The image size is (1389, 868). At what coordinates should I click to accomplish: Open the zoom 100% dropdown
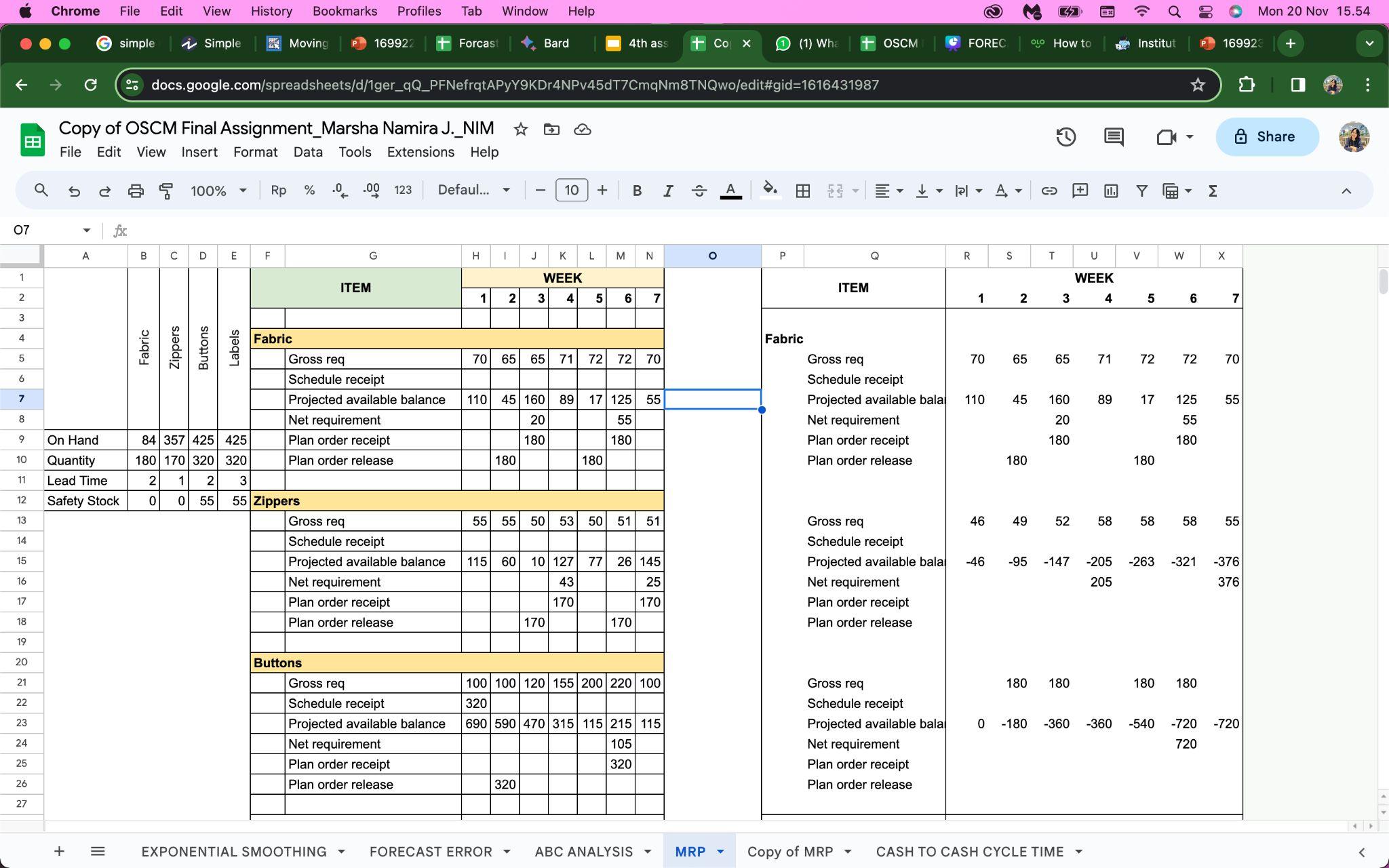pos(218,191)
